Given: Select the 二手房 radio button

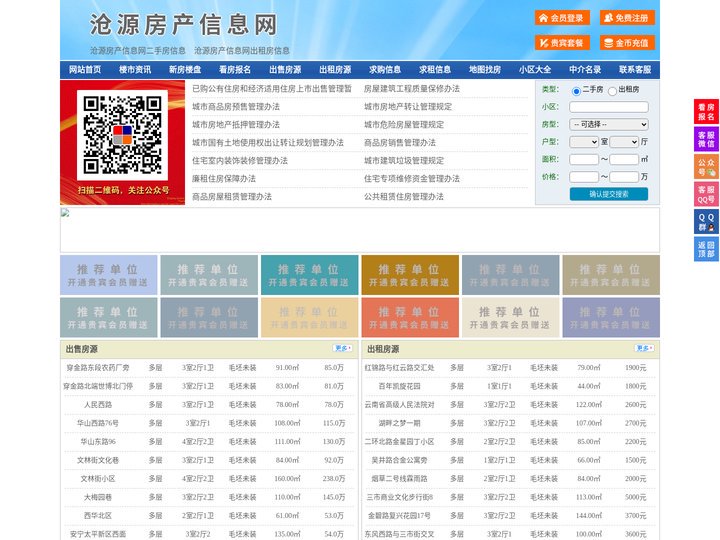Looking at the screenshot, I should (x=576, y=91).
